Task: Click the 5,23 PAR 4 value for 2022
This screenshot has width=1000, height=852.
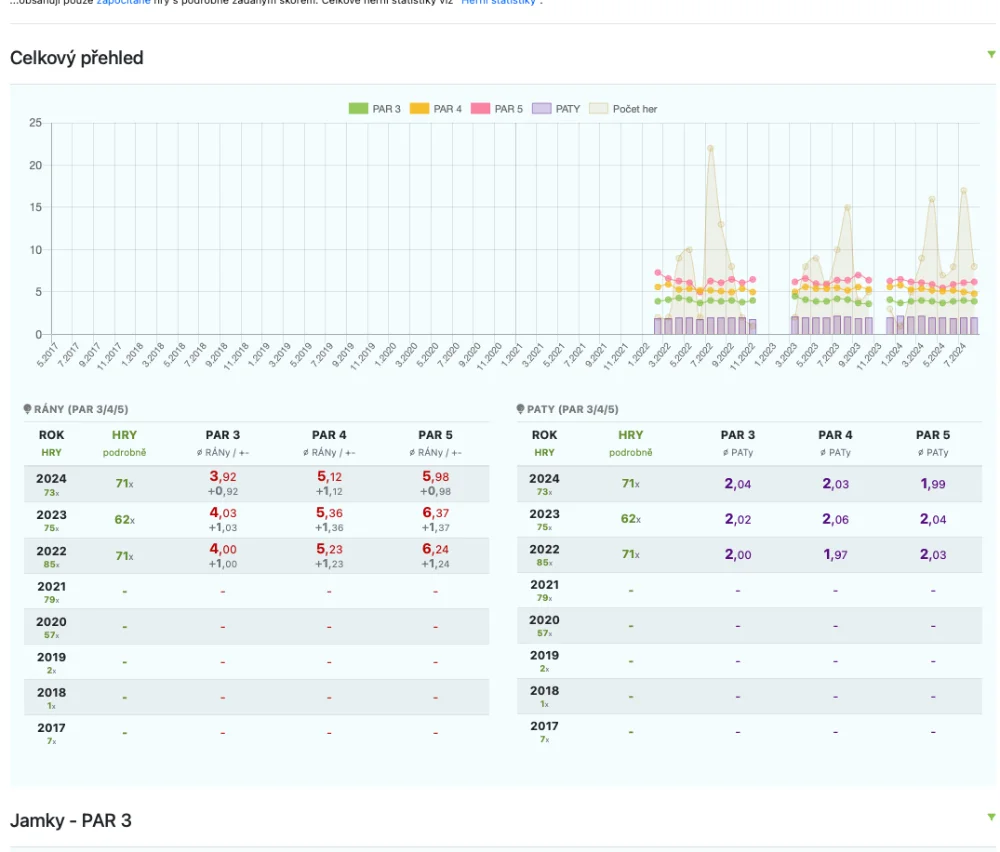Action: 329,549
